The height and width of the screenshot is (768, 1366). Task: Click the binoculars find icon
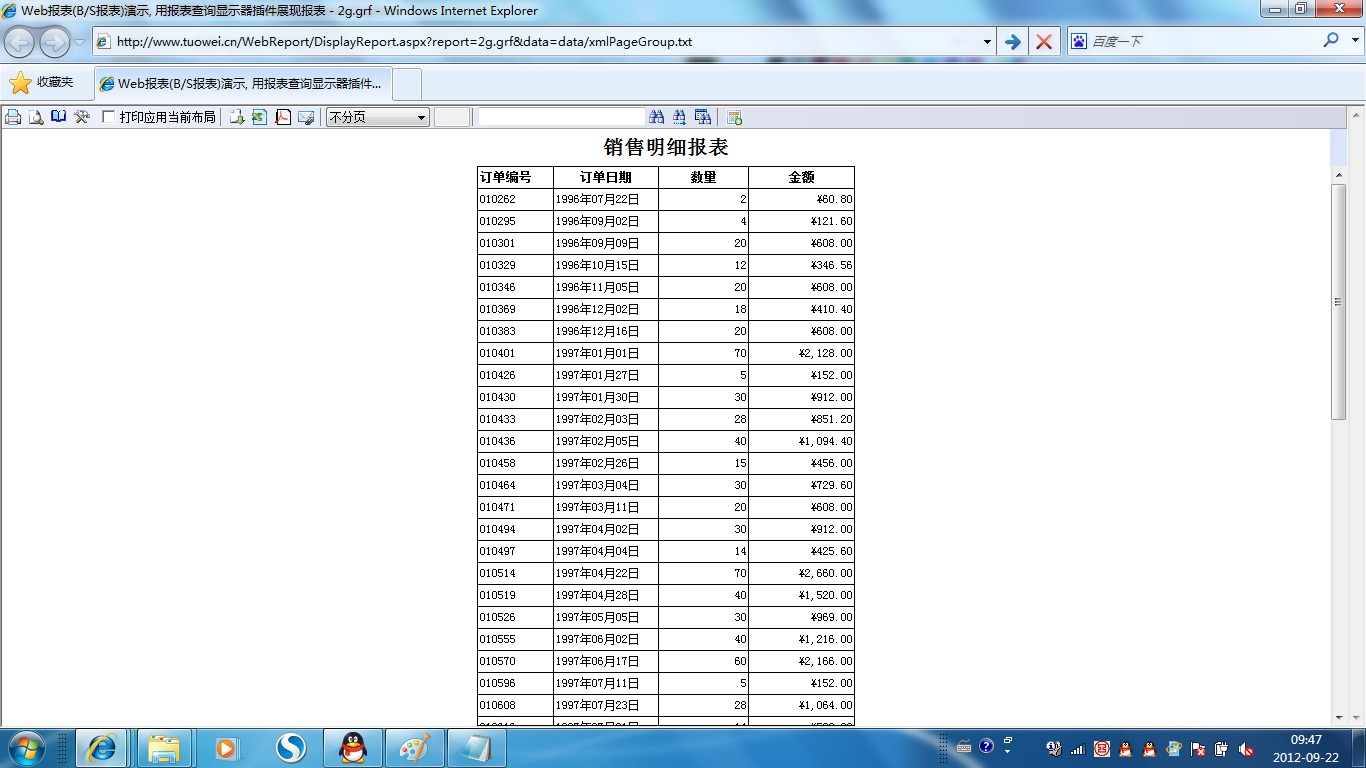pos(657,117)
